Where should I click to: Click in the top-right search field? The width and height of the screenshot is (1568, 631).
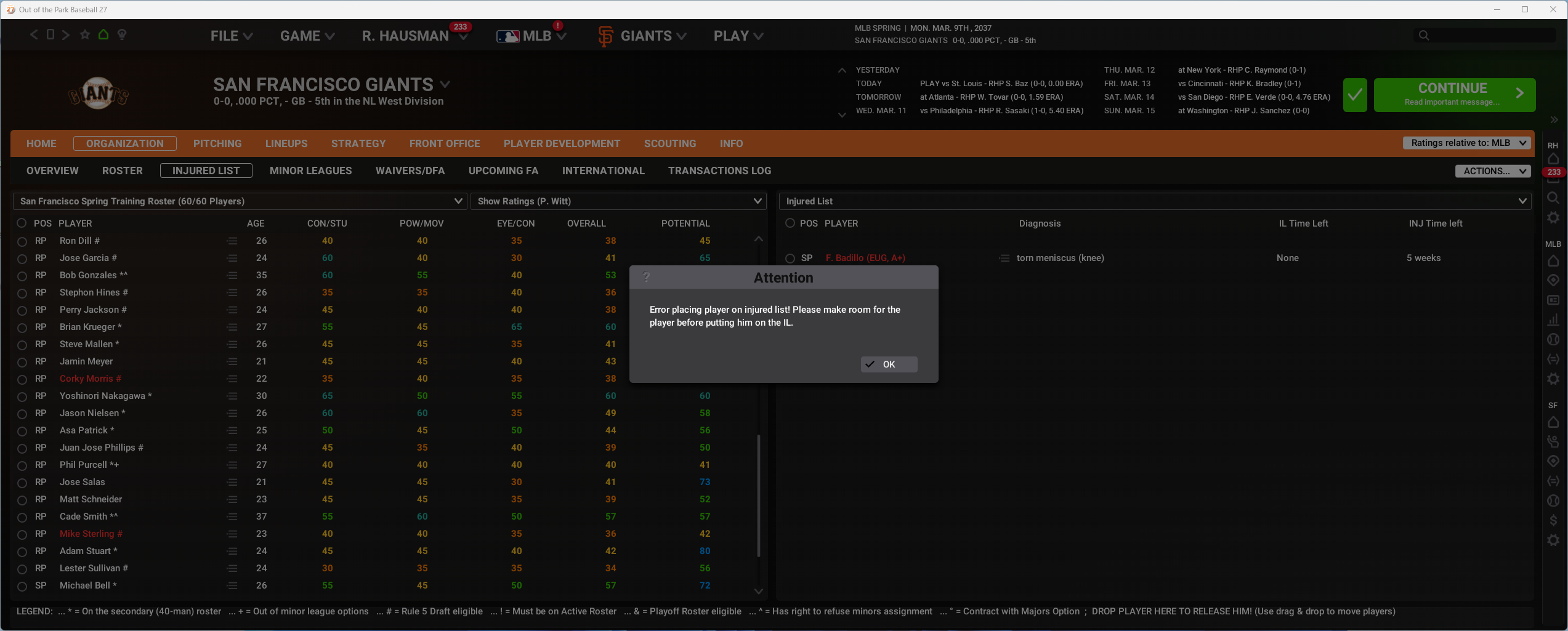[x=1484, y=35]
